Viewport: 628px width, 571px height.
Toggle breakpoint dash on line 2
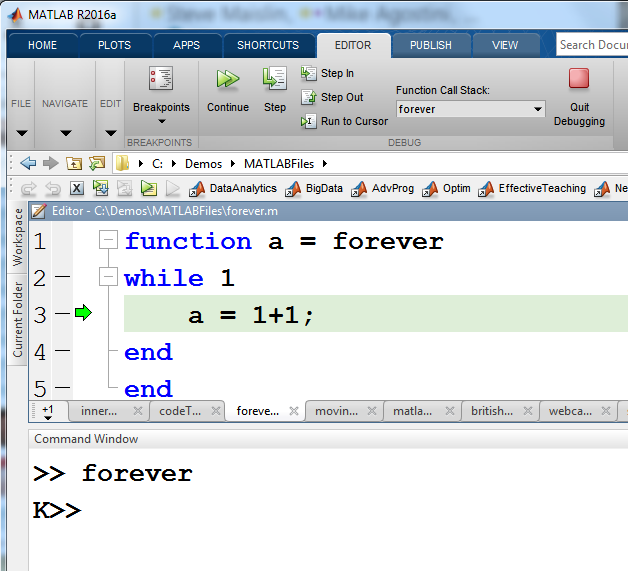[x=63, y=277]
